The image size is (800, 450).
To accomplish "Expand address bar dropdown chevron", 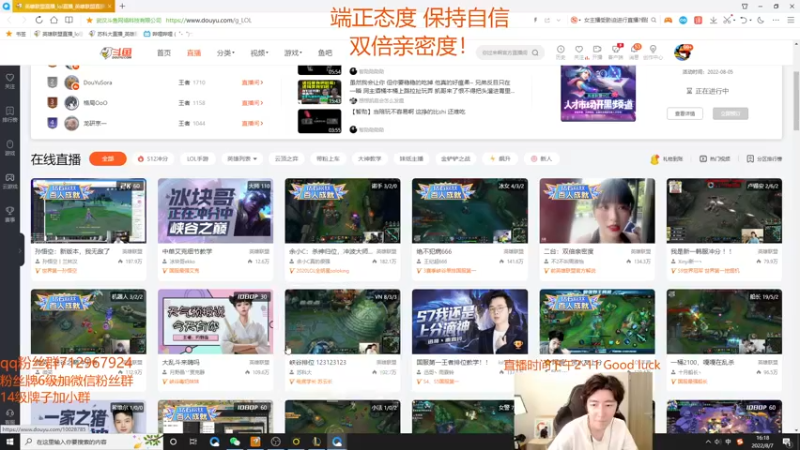I will (x=559, y=20).
